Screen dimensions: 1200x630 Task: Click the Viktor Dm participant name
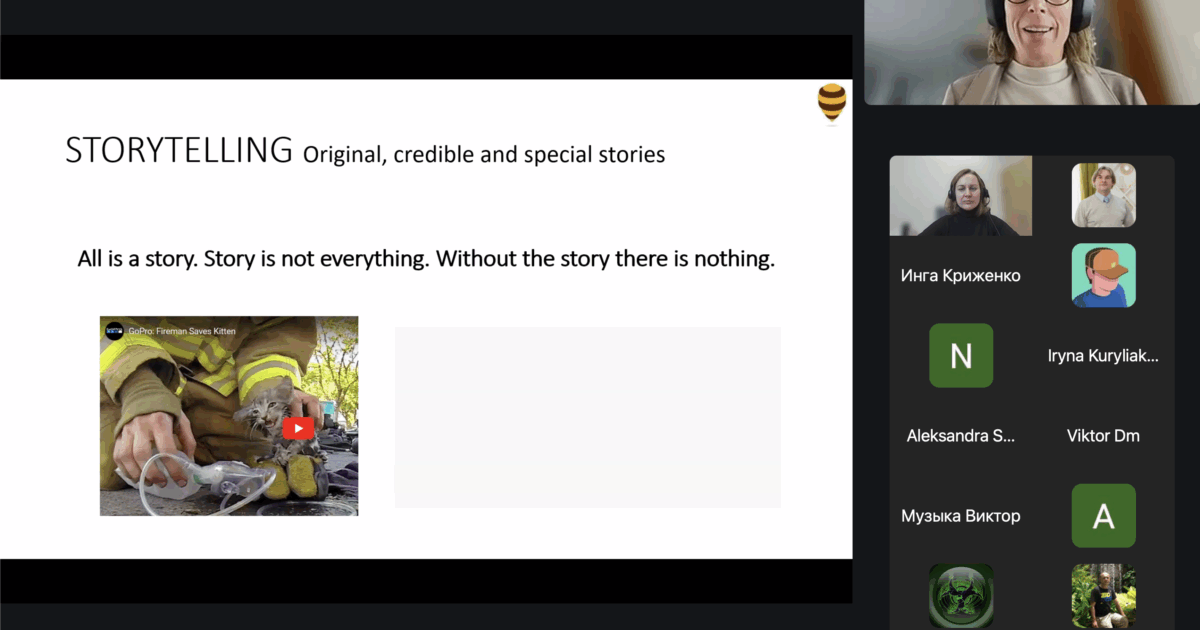(1103, 435)
